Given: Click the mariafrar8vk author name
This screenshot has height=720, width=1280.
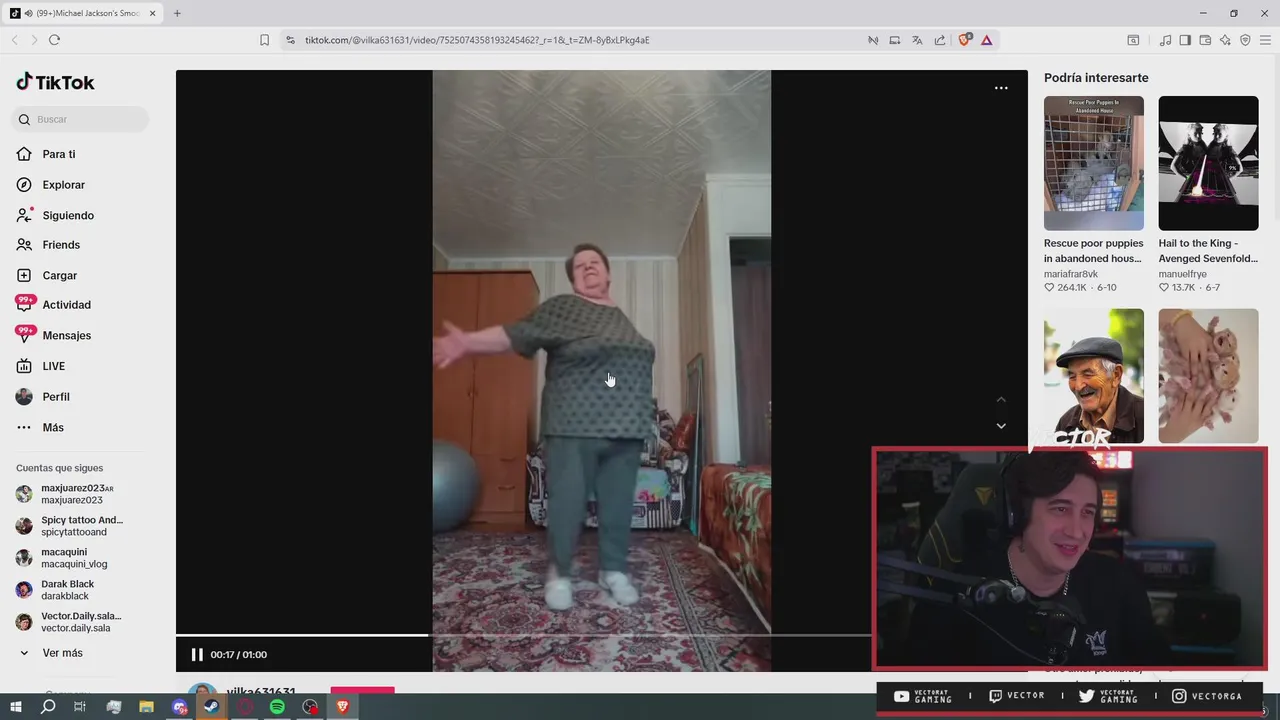Looking at the screenshot, I should click(x=1071, y=274).
